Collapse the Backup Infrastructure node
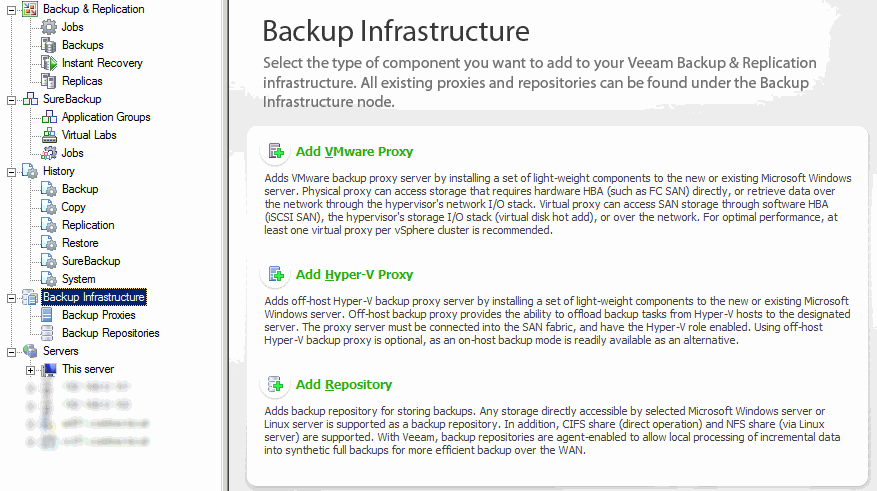 (11, 298)
